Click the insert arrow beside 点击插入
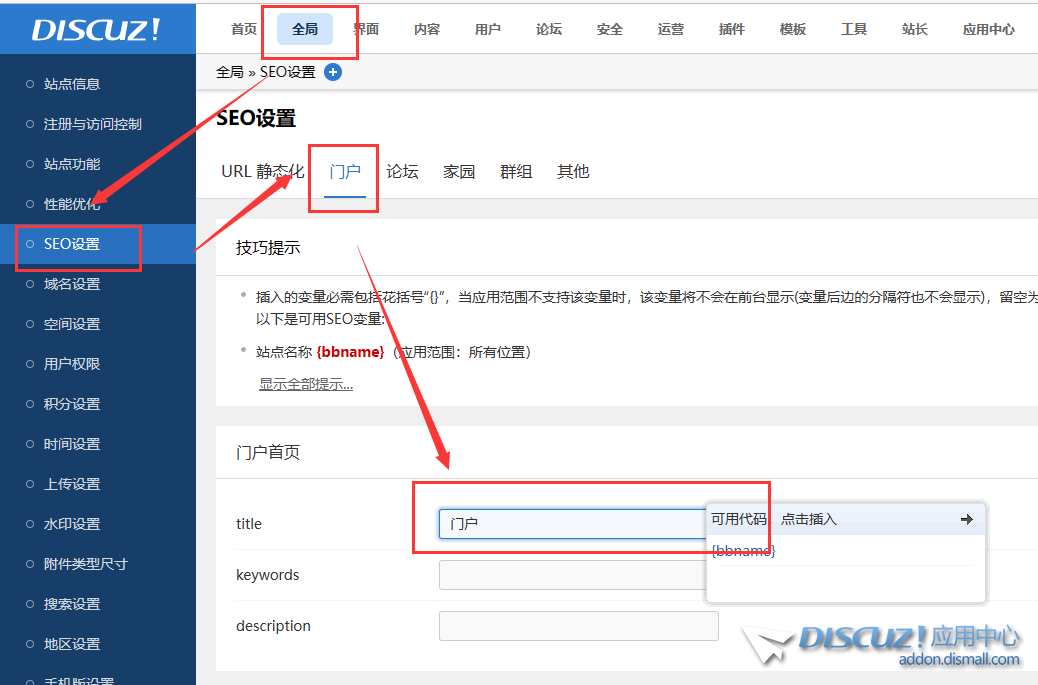 tap(965, 519)
